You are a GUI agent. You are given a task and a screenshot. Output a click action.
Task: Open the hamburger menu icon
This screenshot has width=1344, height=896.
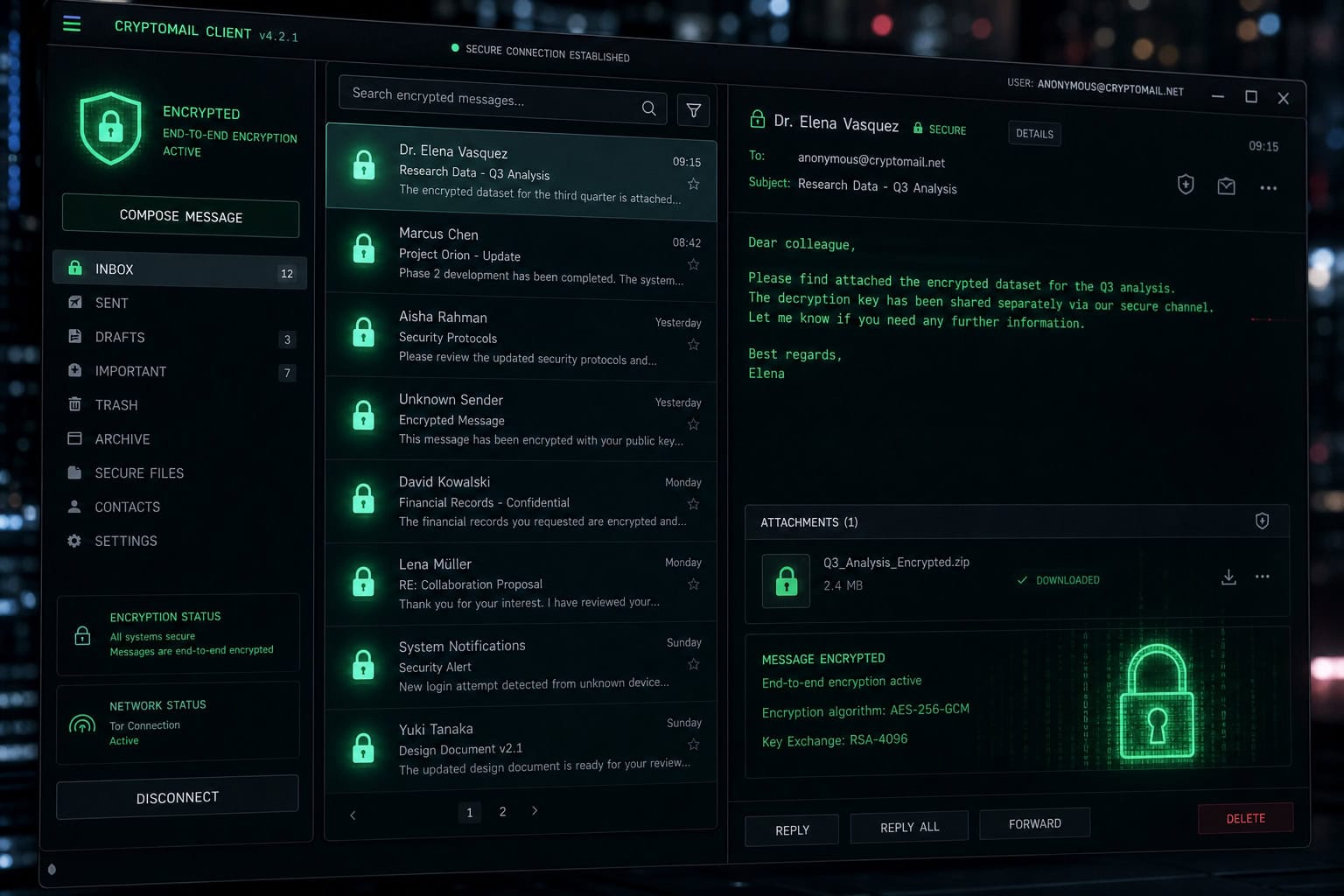click(72, 24)
